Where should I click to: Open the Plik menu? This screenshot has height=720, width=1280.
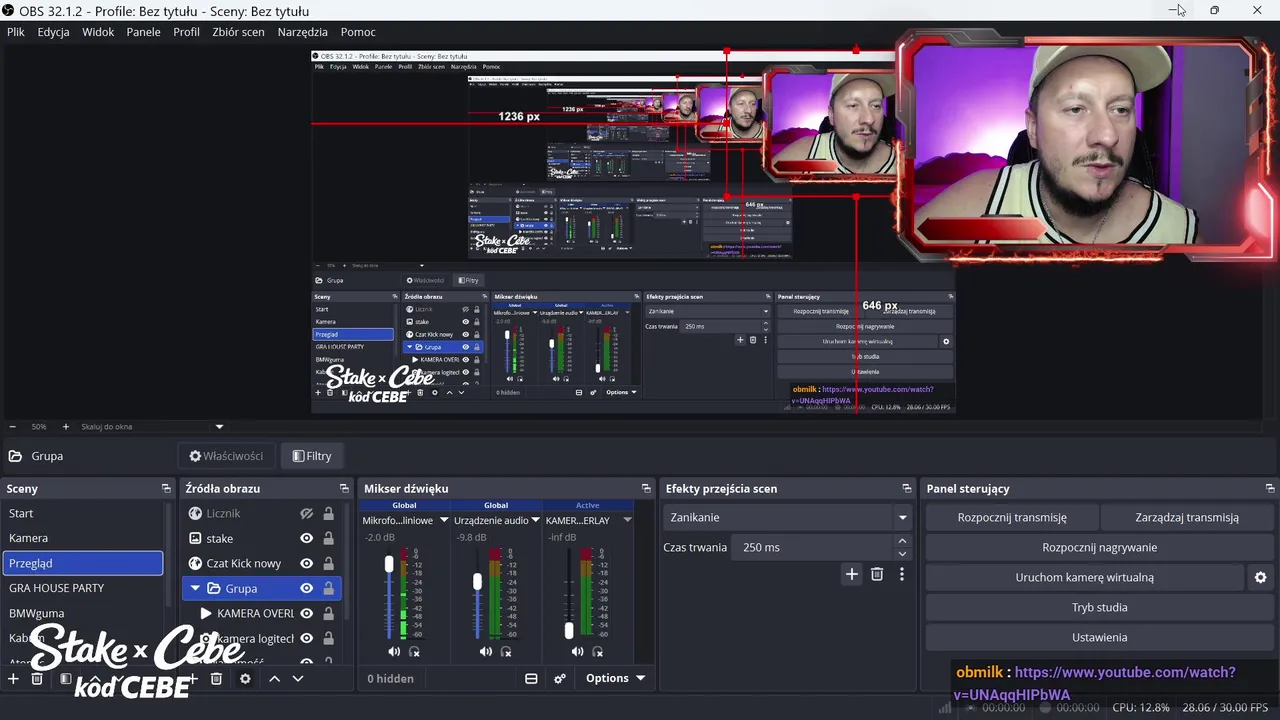[x=16, y=32]
